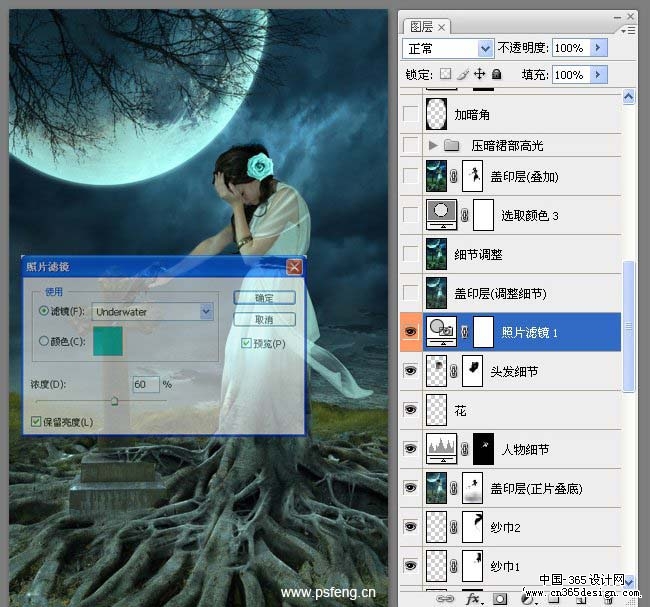Click the link layers icon in Layers panel
Image resolution: width=650 pixels, height=607 pixels.
point(446,599)
